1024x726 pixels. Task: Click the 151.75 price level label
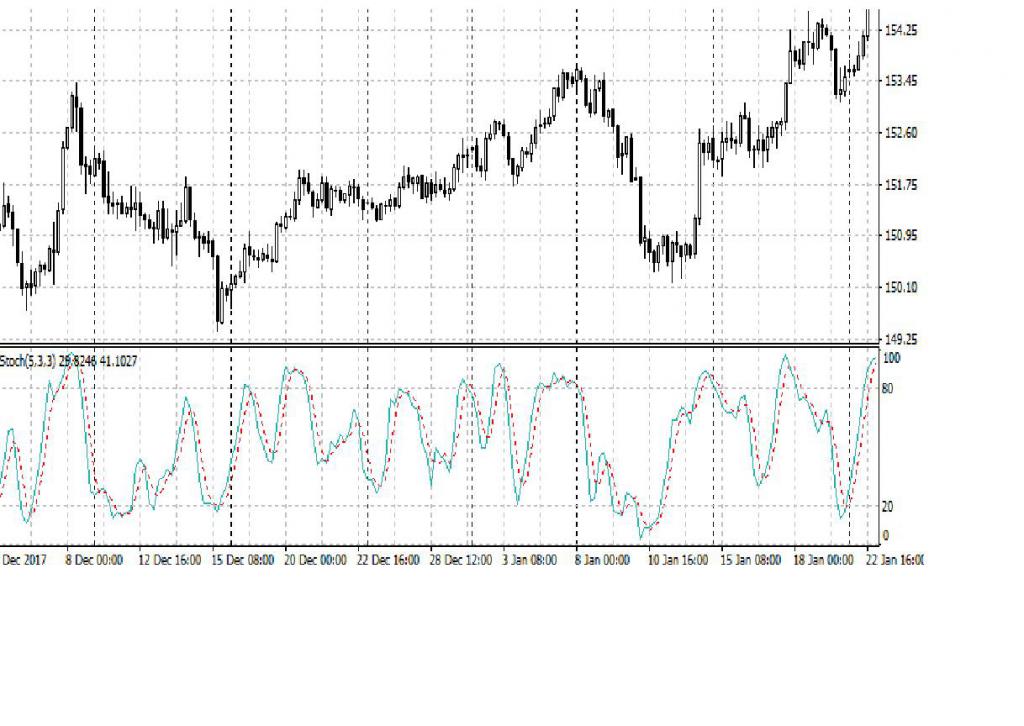coord(902,185)
